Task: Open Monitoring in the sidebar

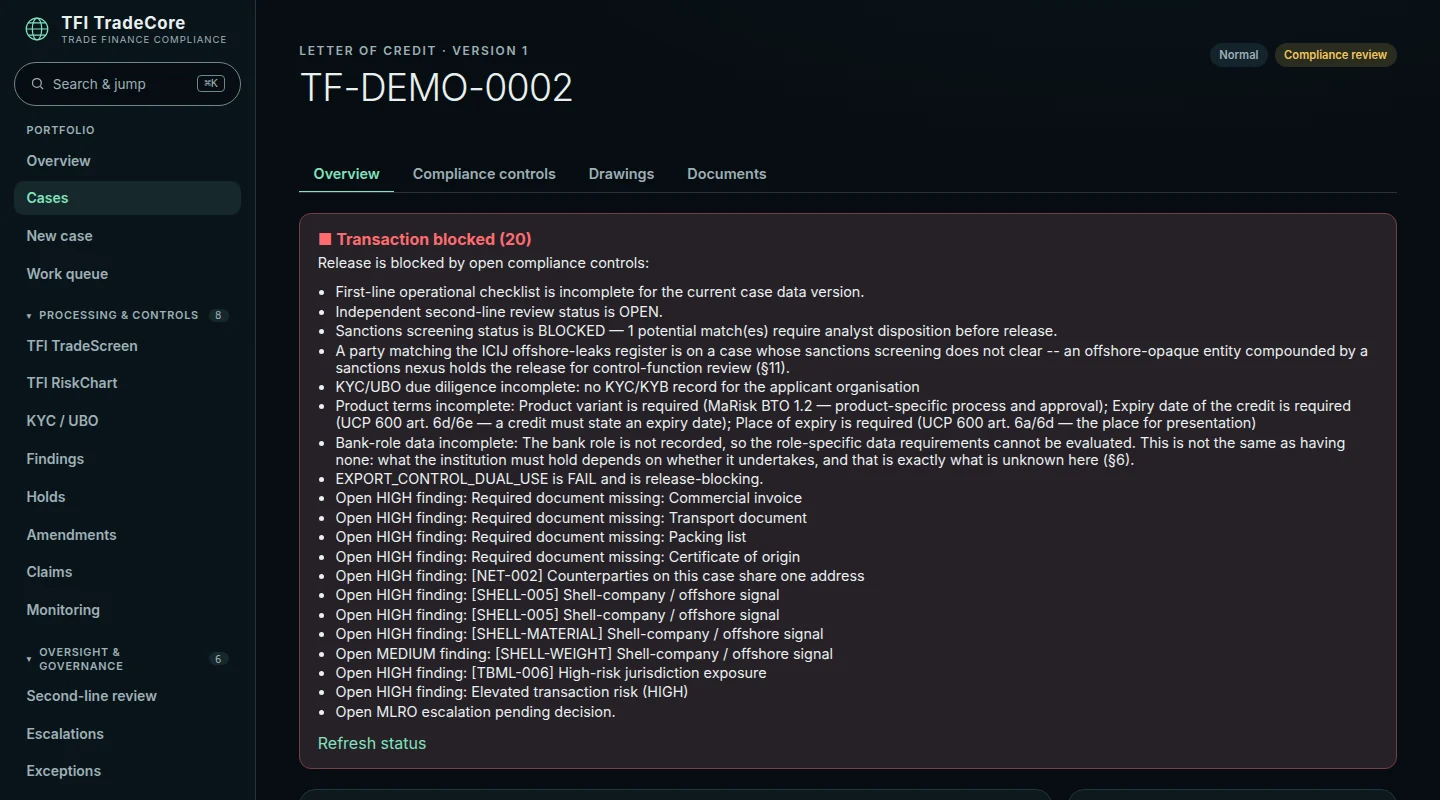Action: (x=127, y=610)
